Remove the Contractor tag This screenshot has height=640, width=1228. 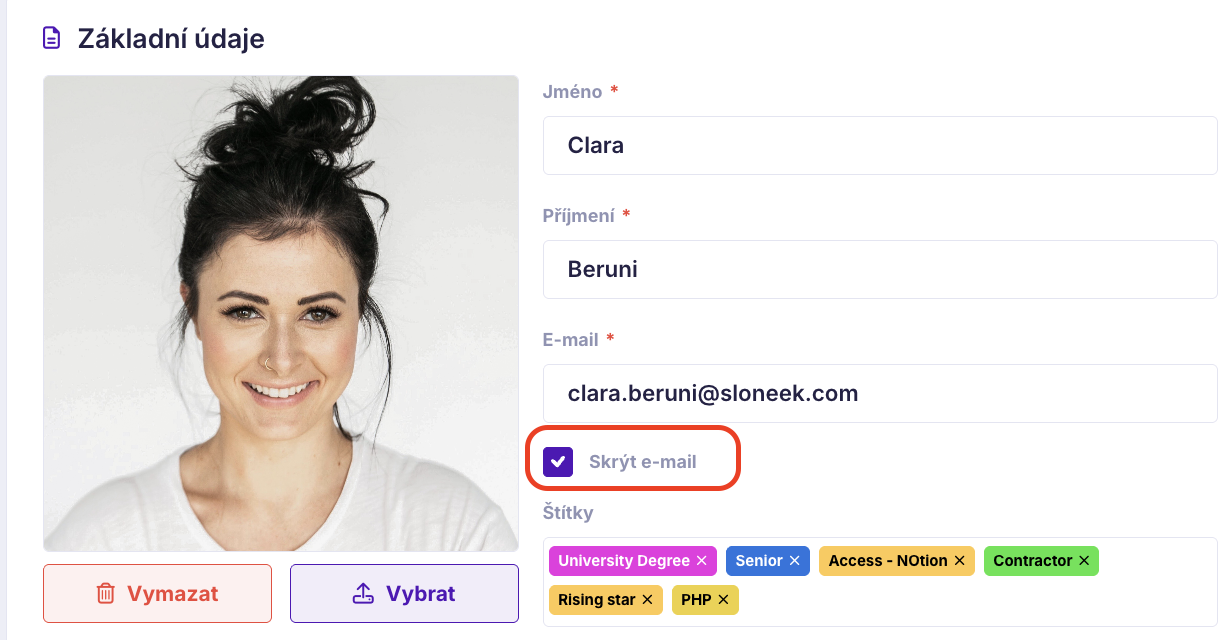click(x=1084, y=561)
